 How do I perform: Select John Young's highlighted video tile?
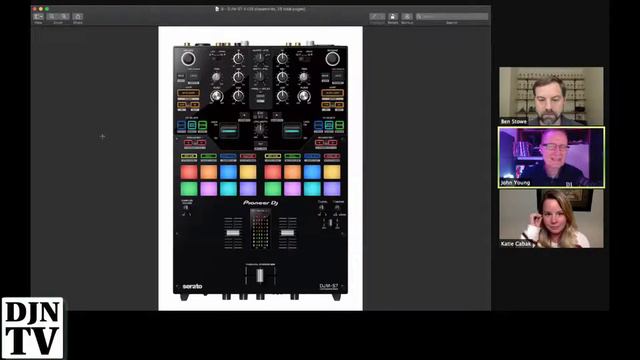point(551,157)
